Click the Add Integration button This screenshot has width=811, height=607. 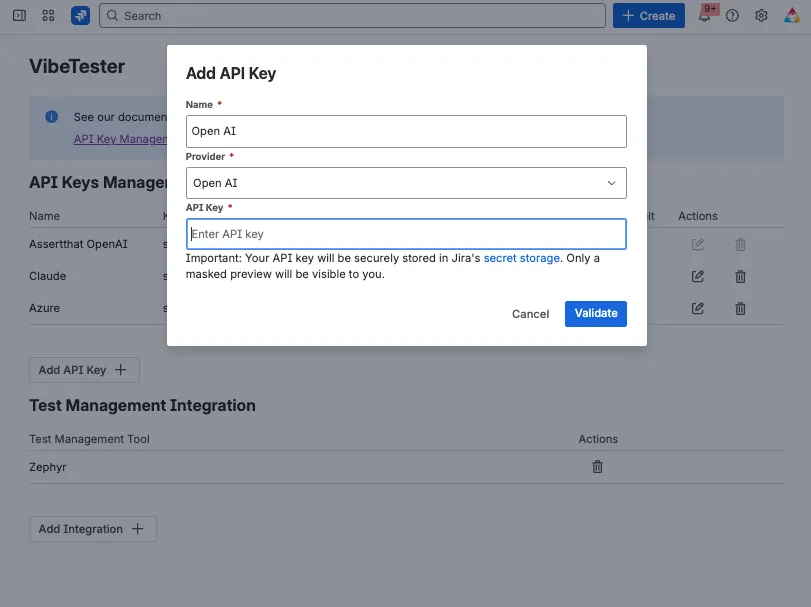[93, 529]
